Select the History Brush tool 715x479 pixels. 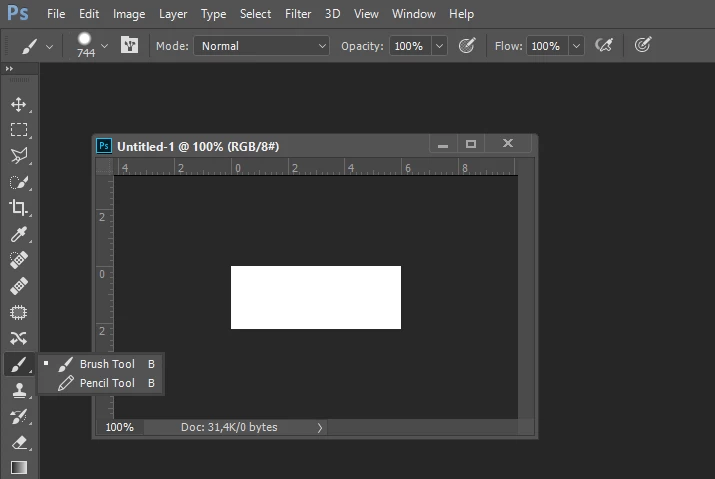click(19, 417)
